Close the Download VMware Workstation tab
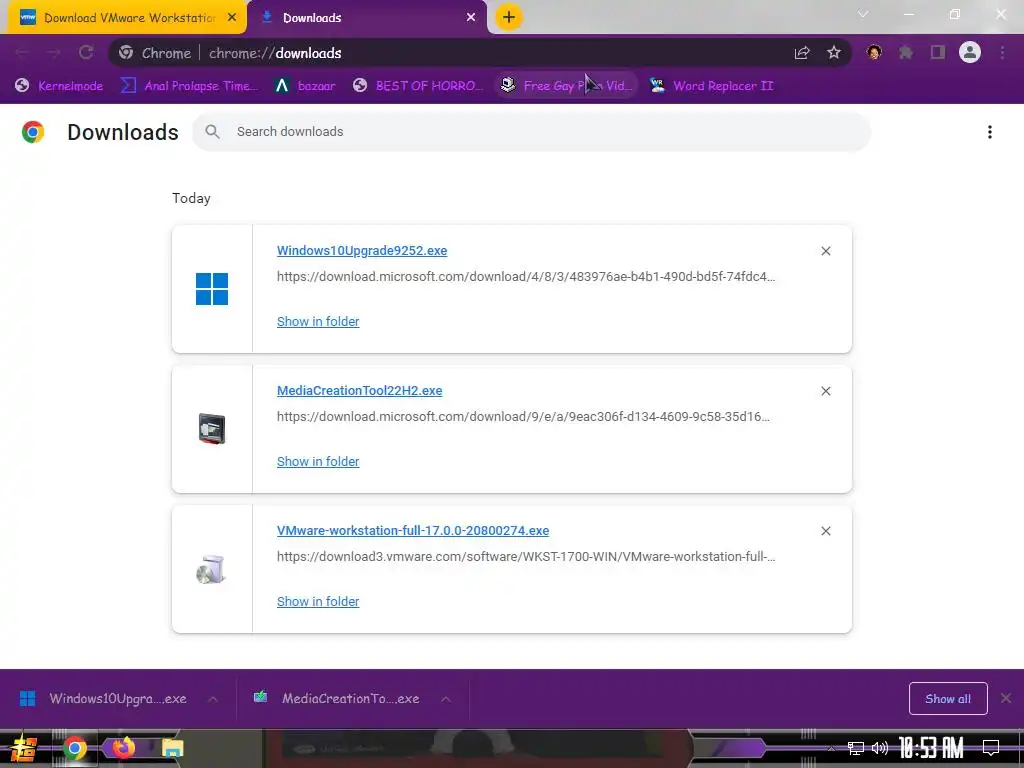 232,18
